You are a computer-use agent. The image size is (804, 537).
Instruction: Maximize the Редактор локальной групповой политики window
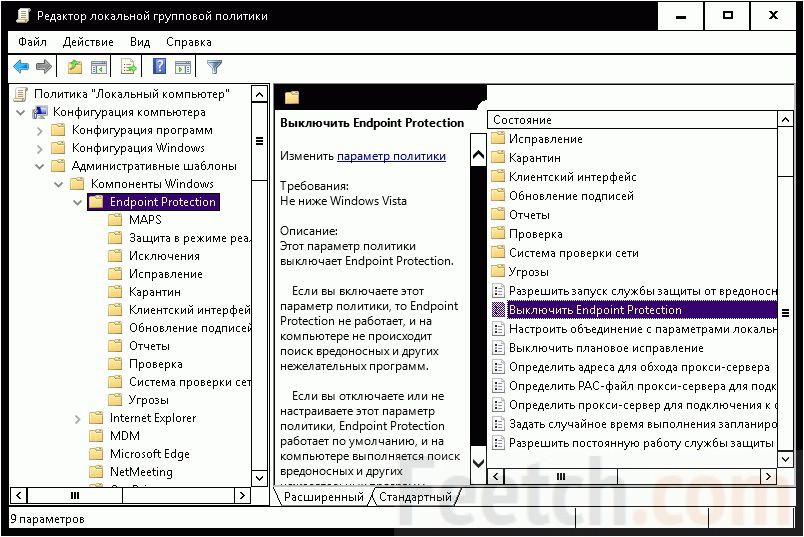click(727, 16)
